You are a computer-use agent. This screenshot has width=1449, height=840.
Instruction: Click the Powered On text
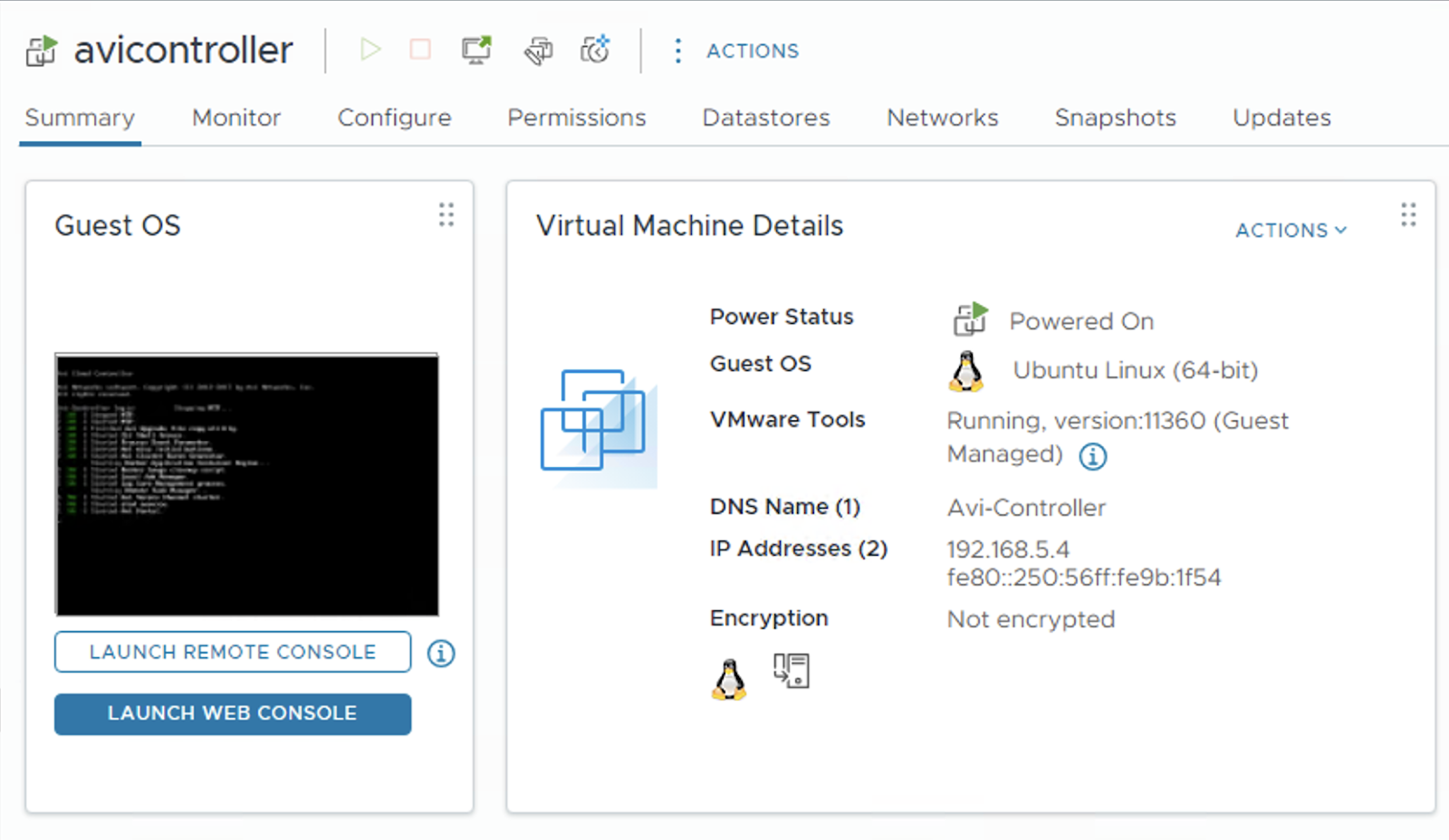[1081, 321]
